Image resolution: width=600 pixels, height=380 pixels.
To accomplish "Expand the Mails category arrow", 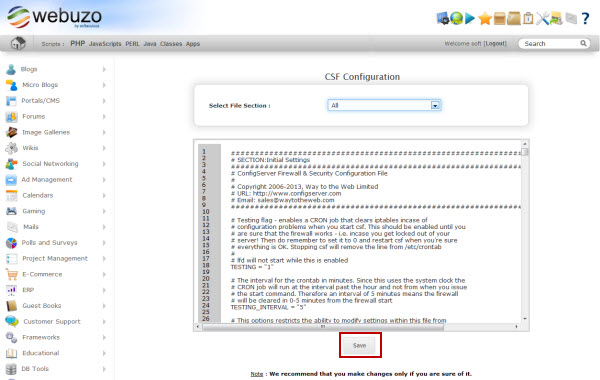I will click(104, 227).
